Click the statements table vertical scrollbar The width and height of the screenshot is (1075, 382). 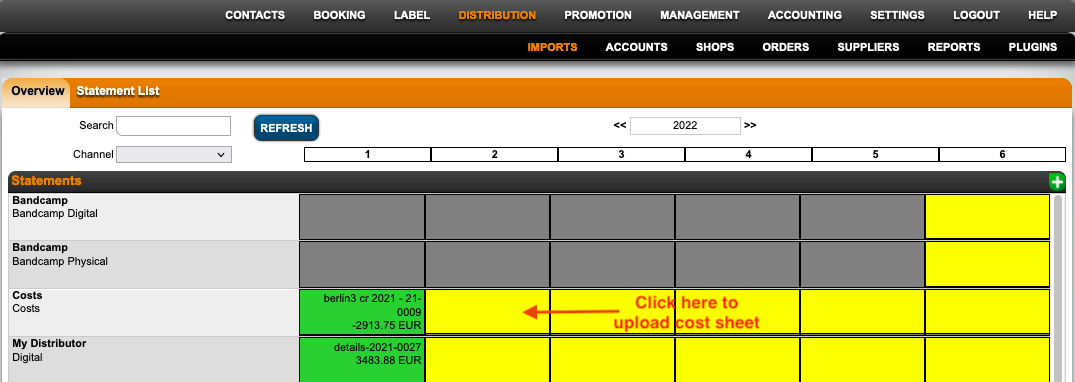click(x=1058, y=288)
